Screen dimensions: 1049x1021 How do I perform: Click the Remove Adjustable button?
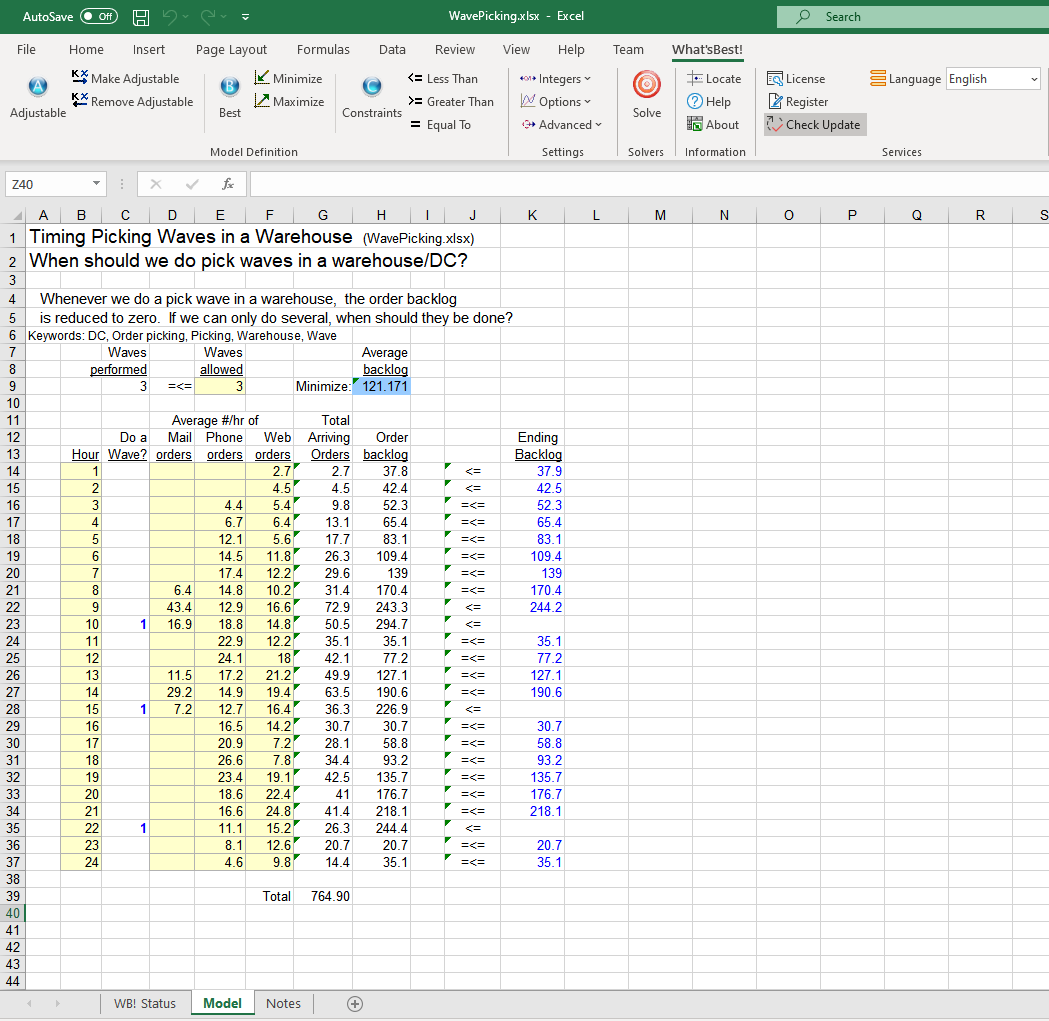[133, 102]
